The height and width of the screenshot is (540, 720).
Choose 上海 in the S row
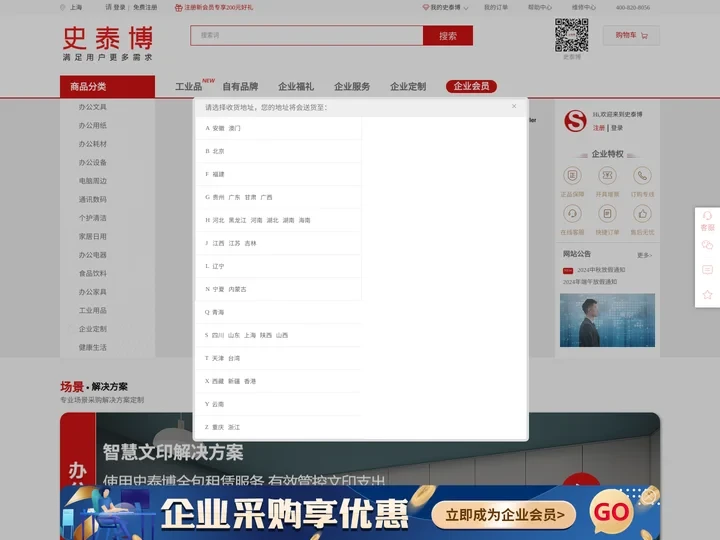click(x=250, y=335)
